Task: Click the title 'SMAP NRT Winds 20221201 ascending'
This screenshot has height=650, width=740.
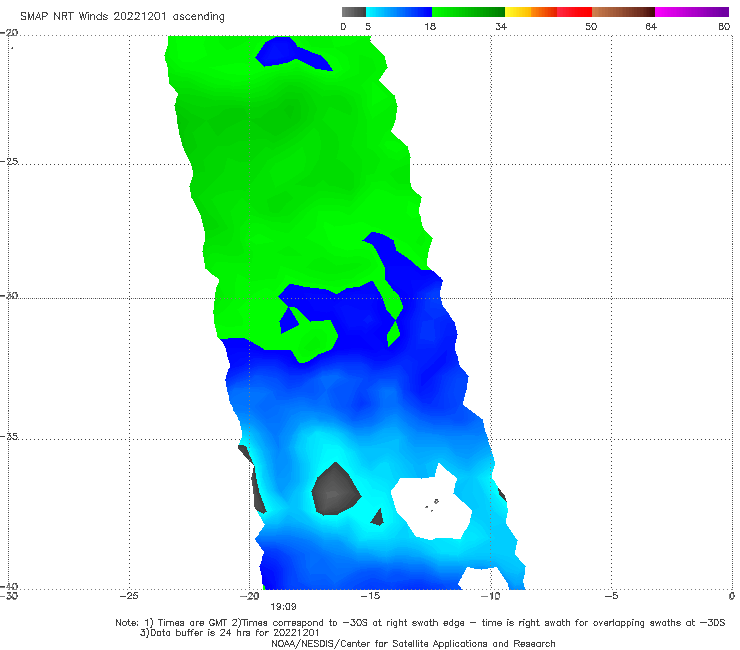Action: [122, 17]
